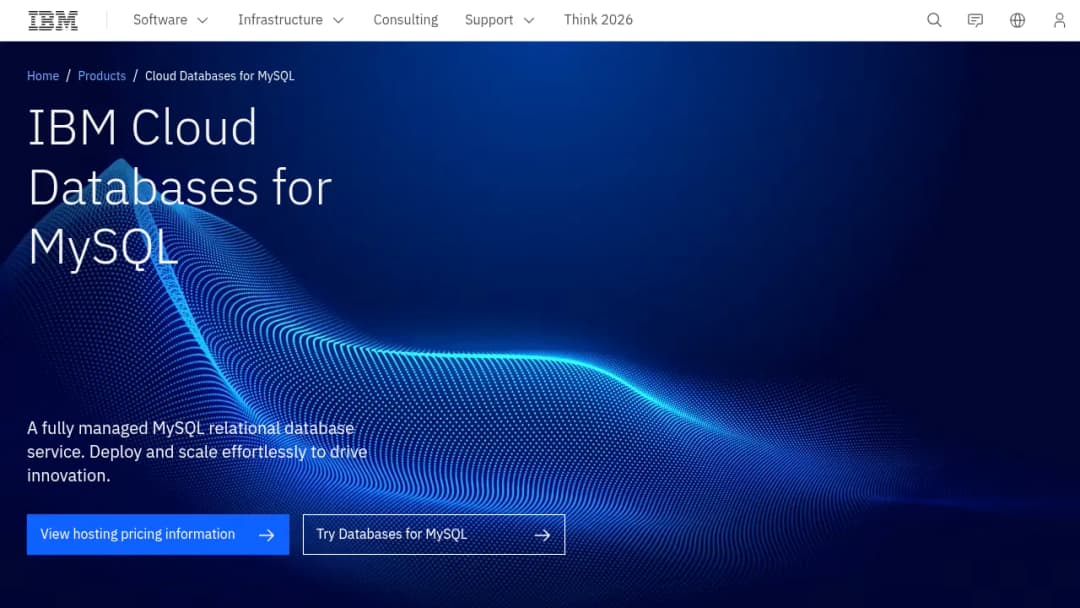
Task: Go to the Home breadcrumb link
Action: [43, 76]
